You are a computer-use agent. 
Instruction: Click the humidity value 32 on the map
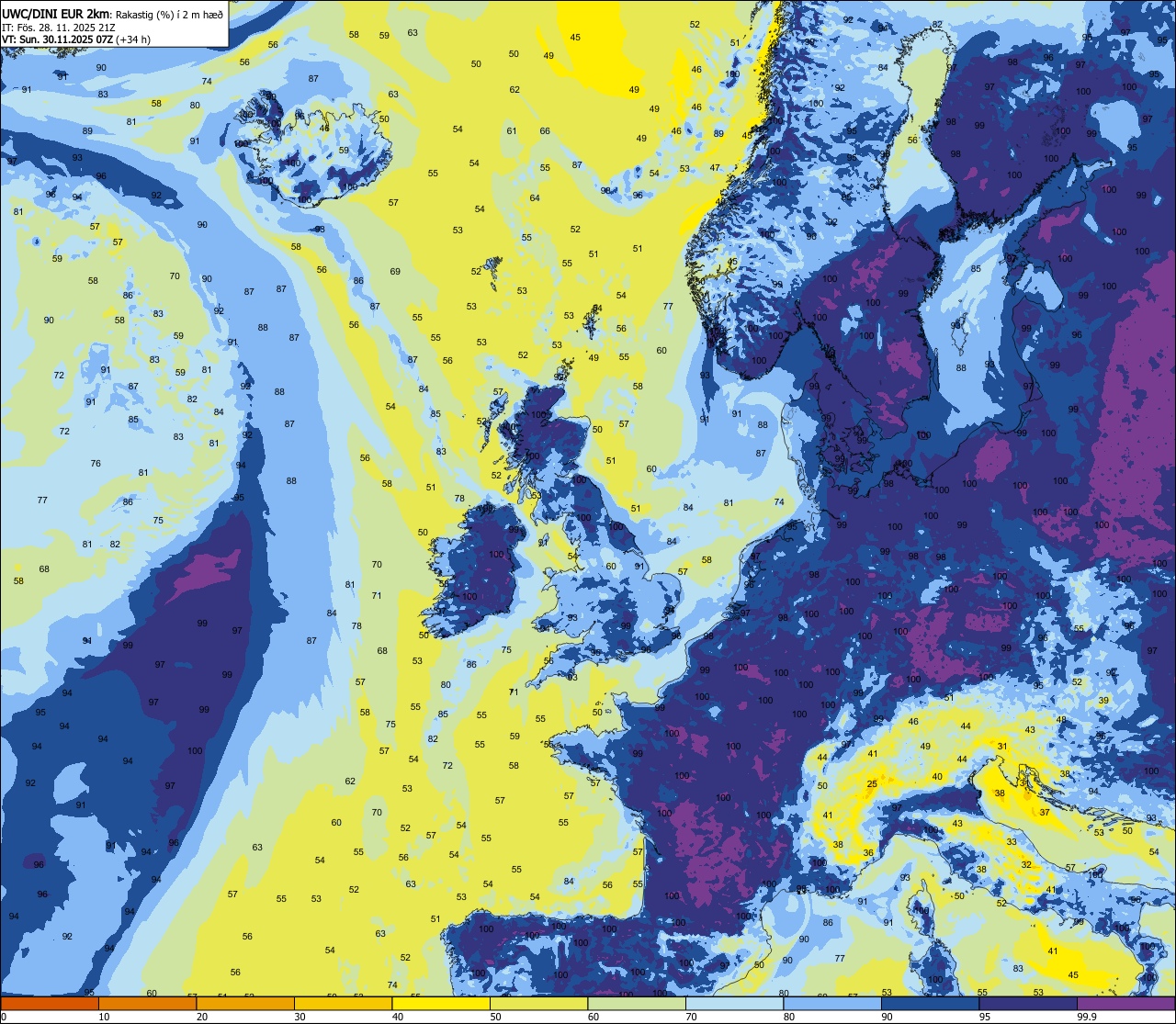point(1026,865)
